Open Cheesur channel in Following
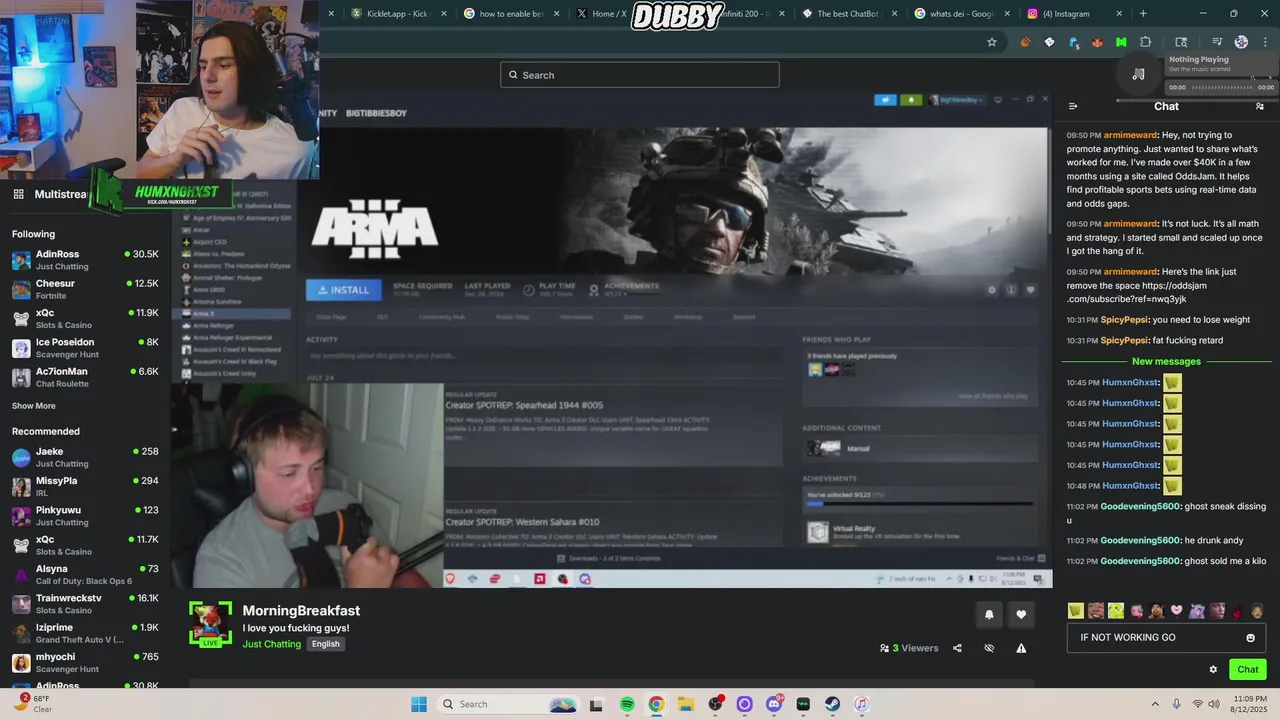 [x=85, y=289]
